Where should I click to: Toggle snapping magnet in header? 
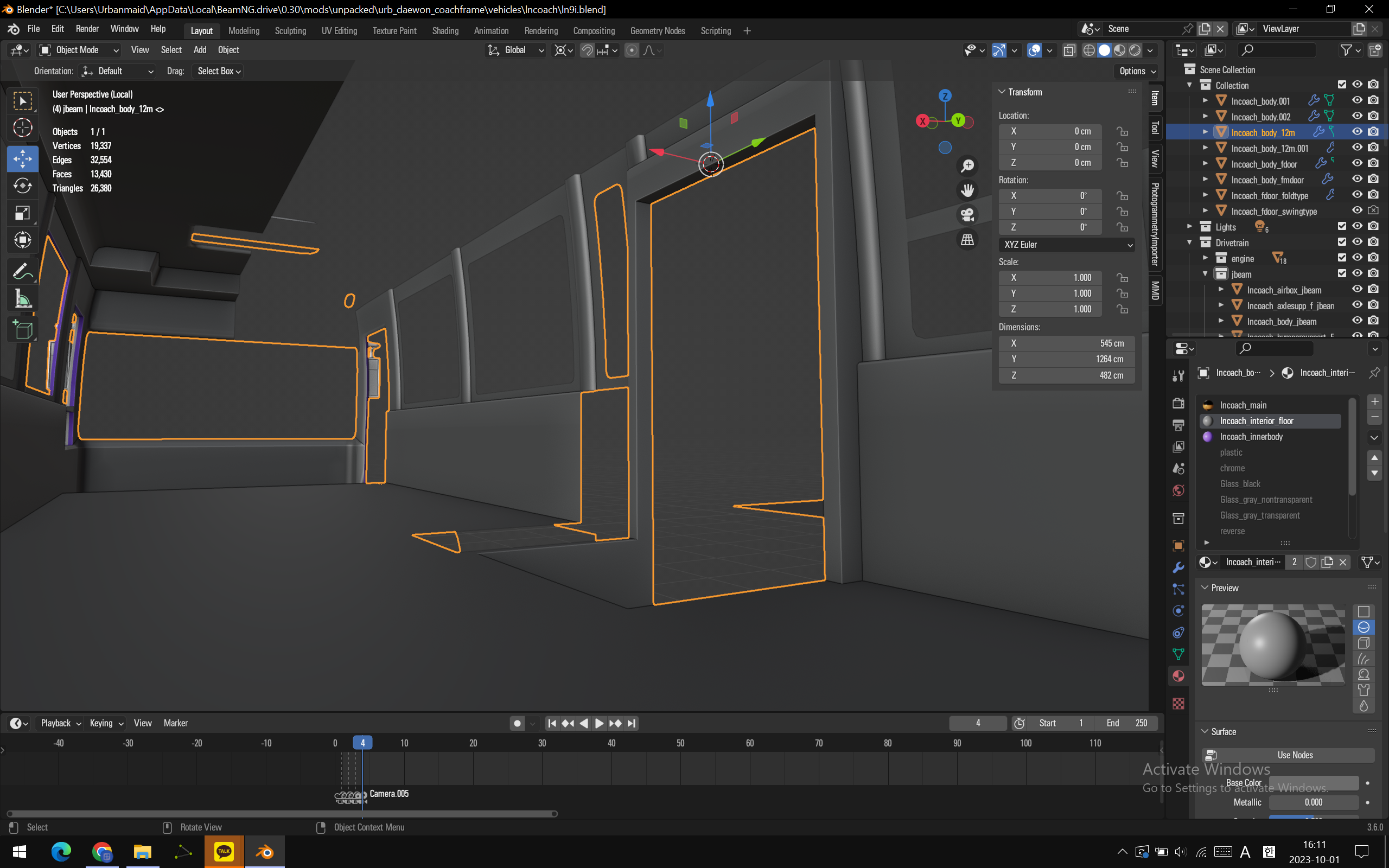pos(587,50)
